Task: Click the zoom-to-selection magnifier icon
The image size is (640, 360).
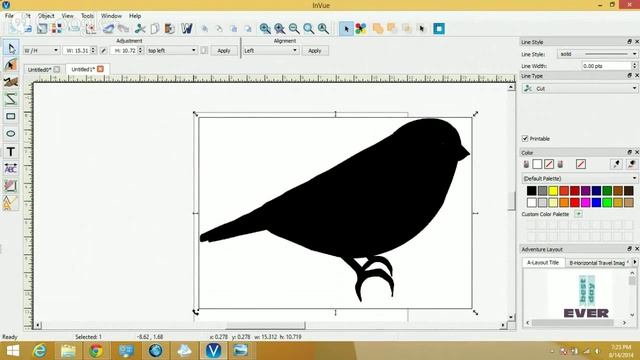Action: 280,29
